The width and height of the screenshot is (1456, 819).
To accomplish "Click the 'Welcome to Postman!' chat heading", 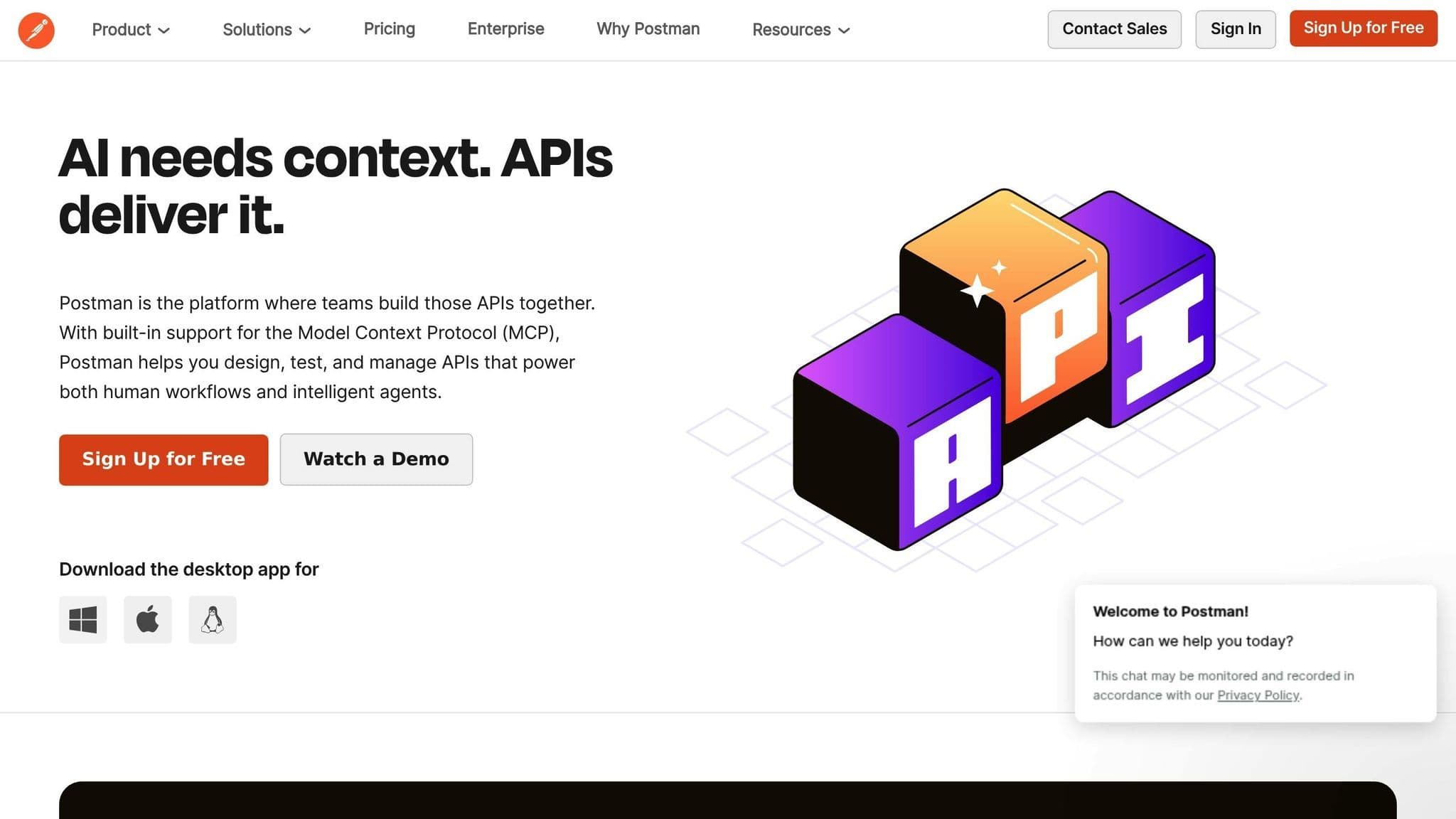I will pyautogui.click(x=1170, y=611).
